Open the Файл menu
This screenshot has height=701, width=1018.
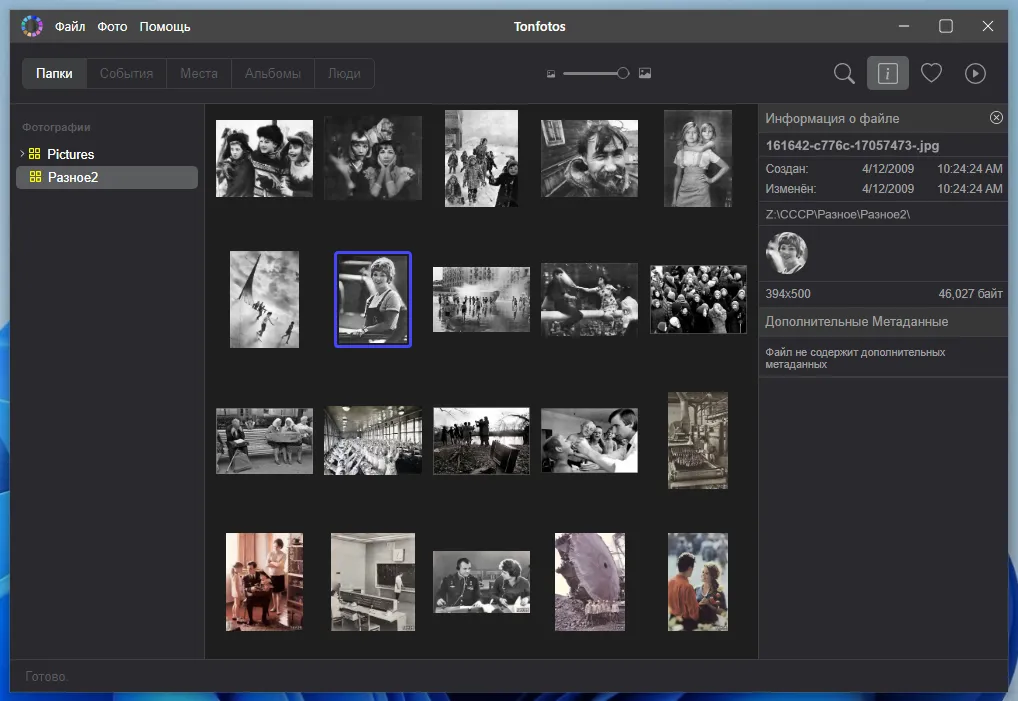70,26
